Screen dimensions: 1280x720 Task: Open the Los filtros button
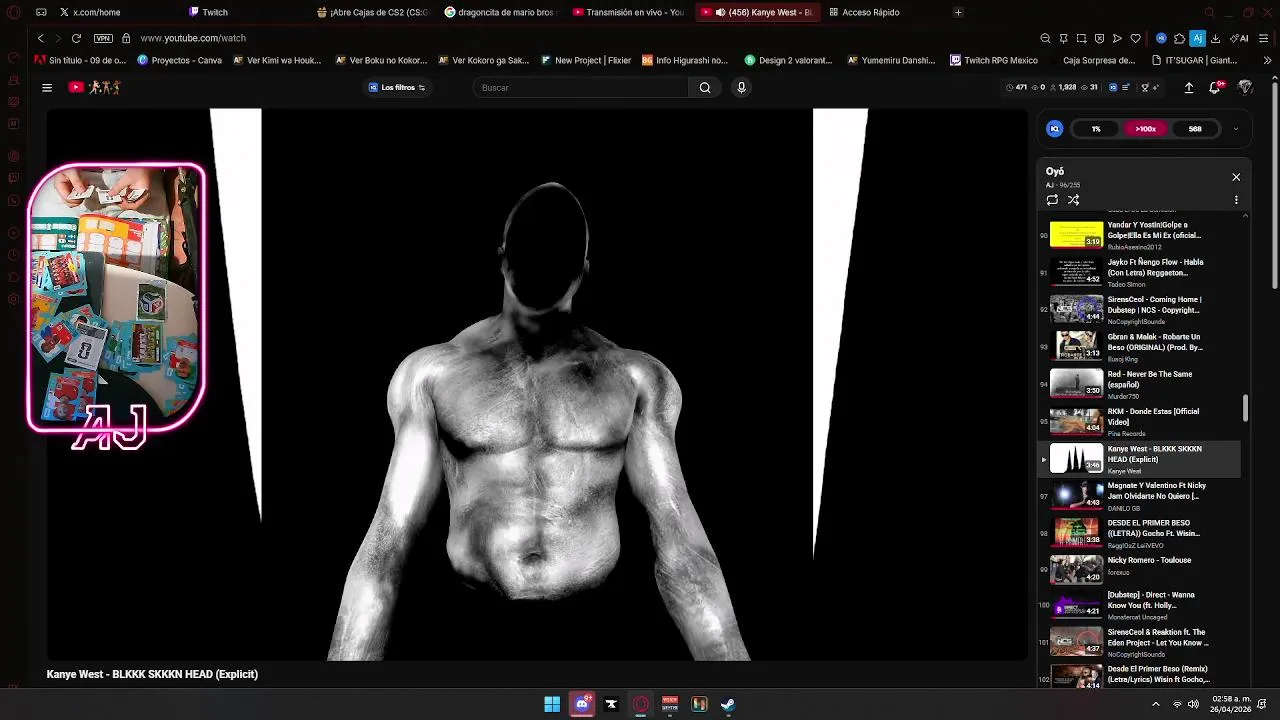(397, 88)
